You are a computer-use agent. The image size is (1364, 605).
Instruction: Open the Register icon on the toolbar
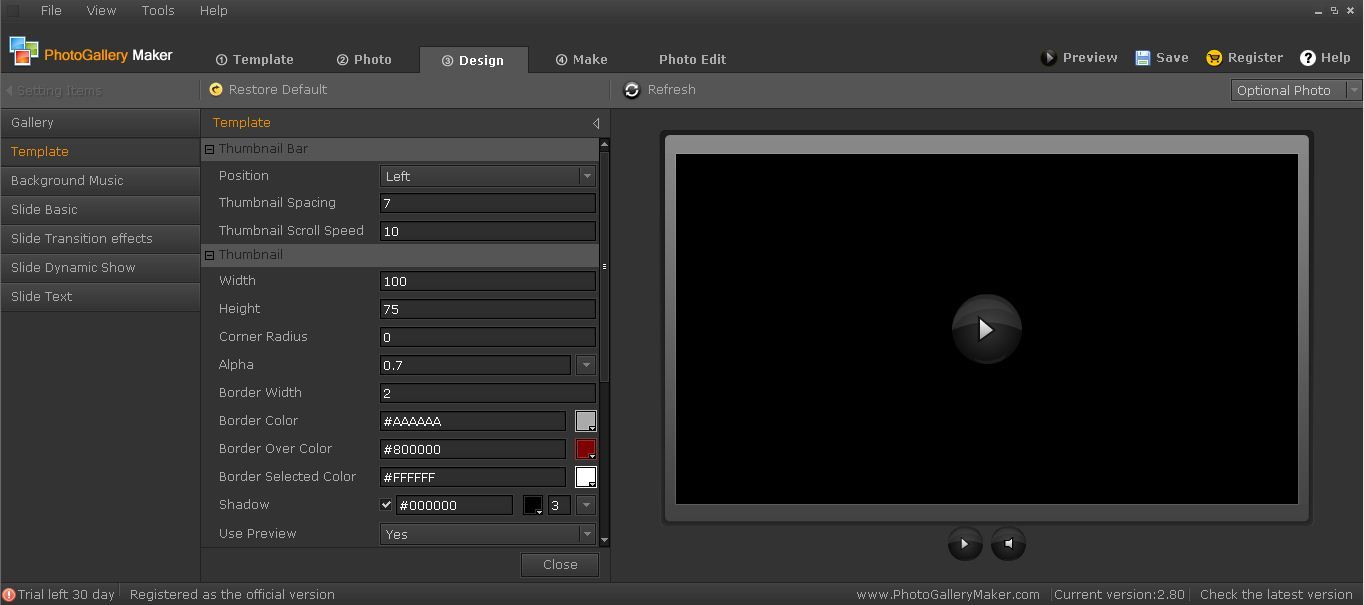(x=1213, y=57)
